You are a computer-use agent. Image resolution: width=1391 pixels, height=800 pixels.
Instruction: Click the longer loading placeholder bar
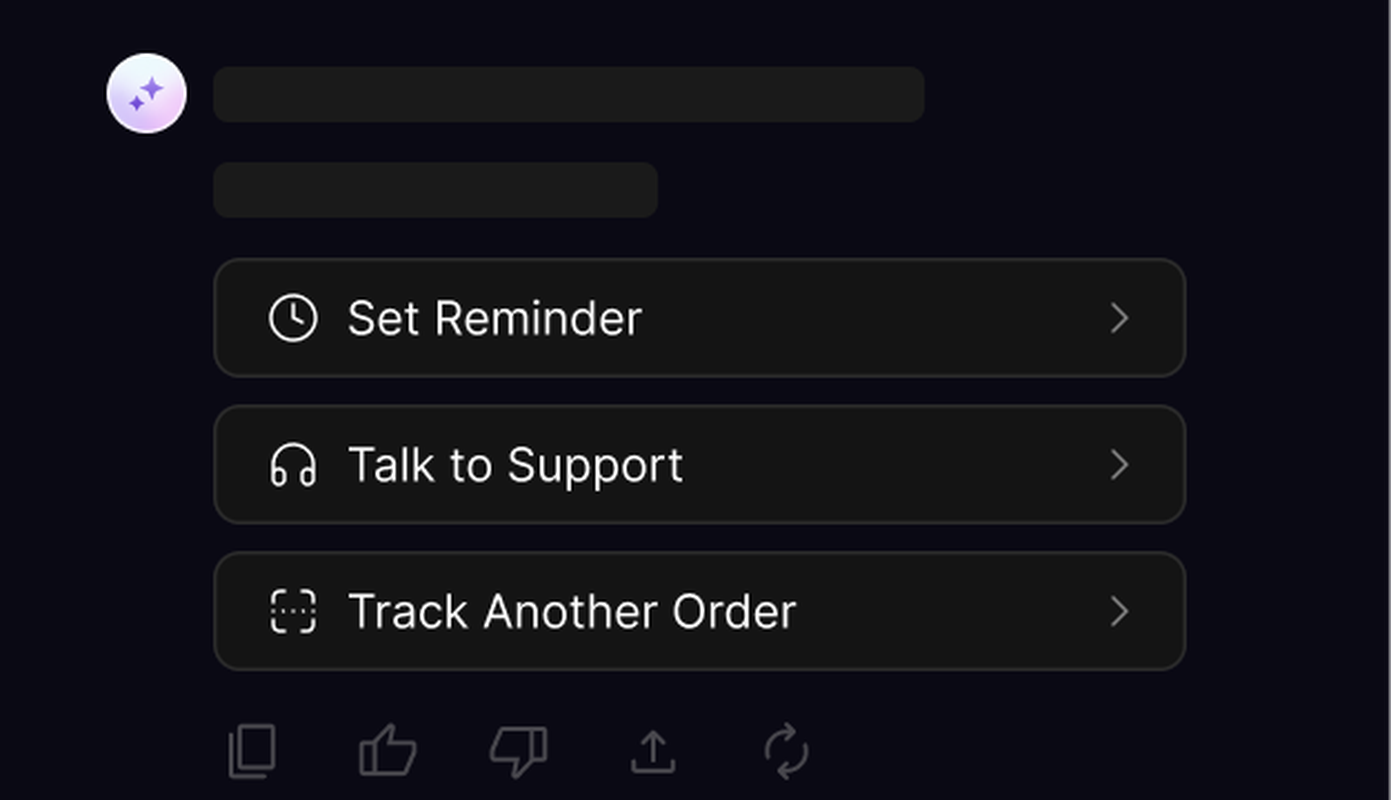[x=568, y=94]
